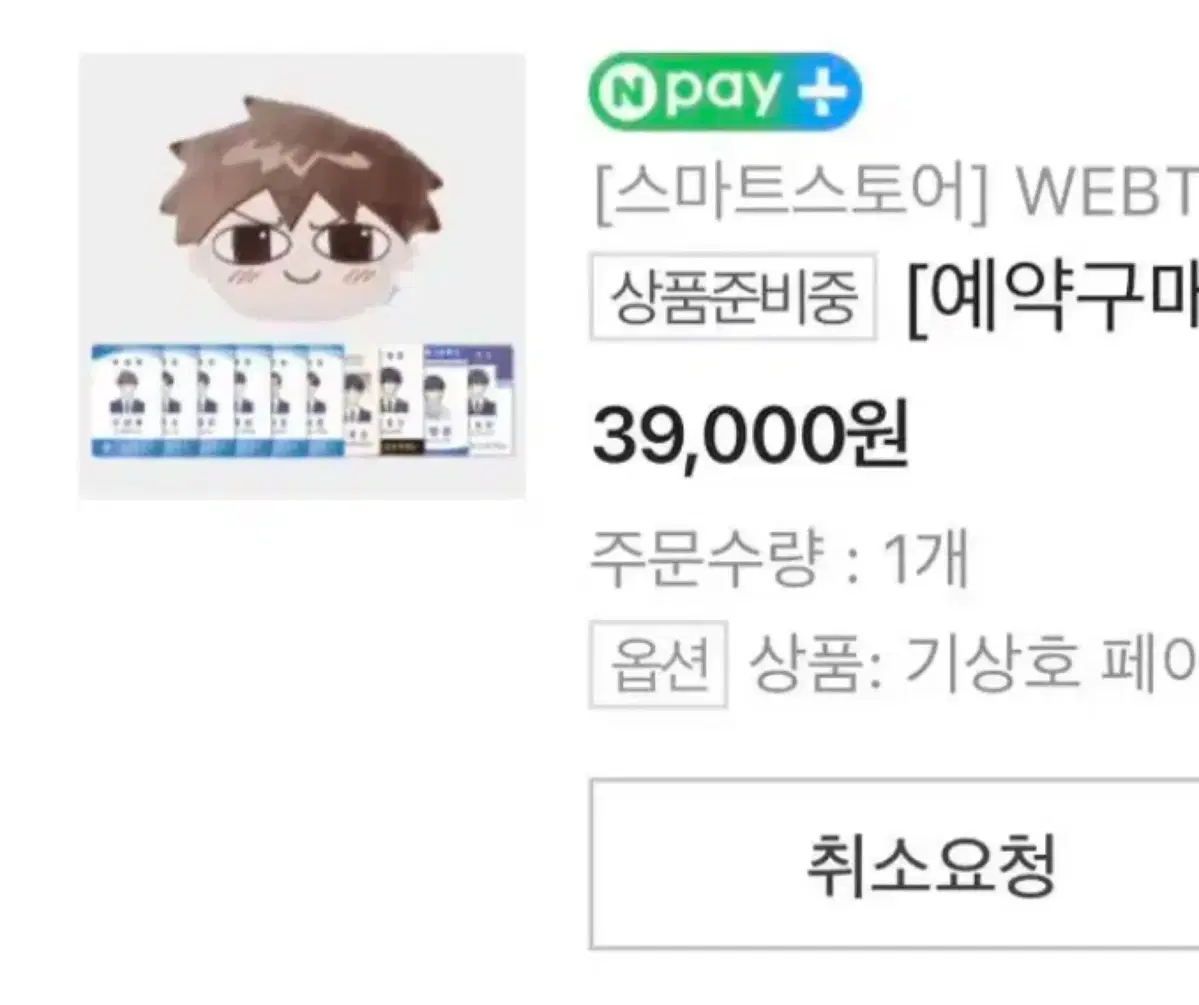The height and width of the screenshot is (1005, 1199).
Task: Click the 39,000원 price
Action: point(750,437)
